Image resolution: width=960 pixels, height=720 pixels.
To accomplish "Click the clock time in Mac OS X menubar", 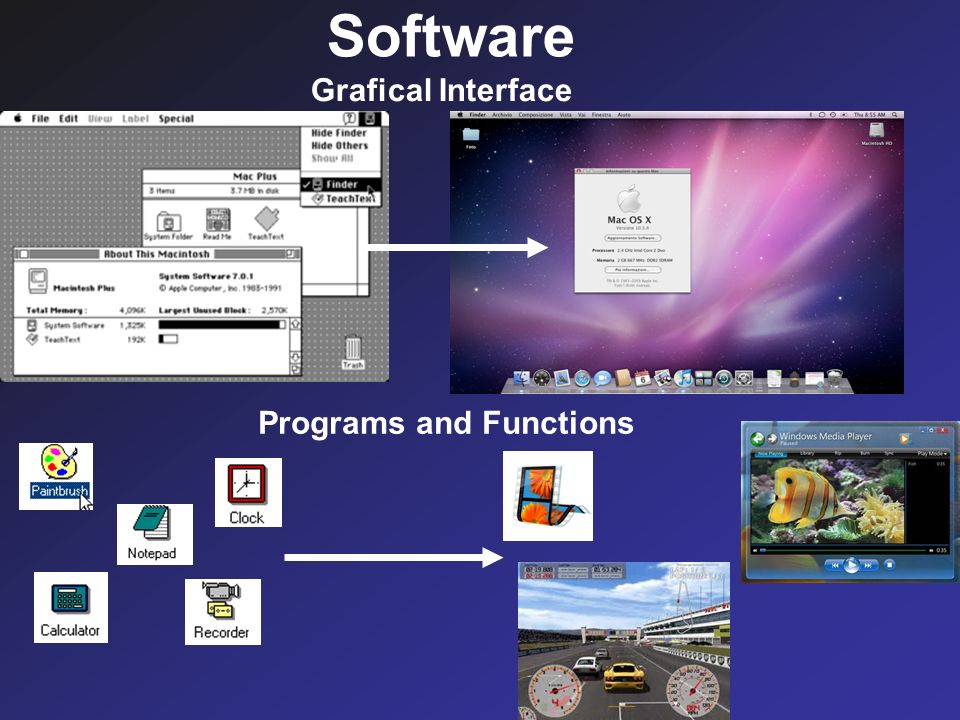I will pyautogui.click(x=869, y=114).
